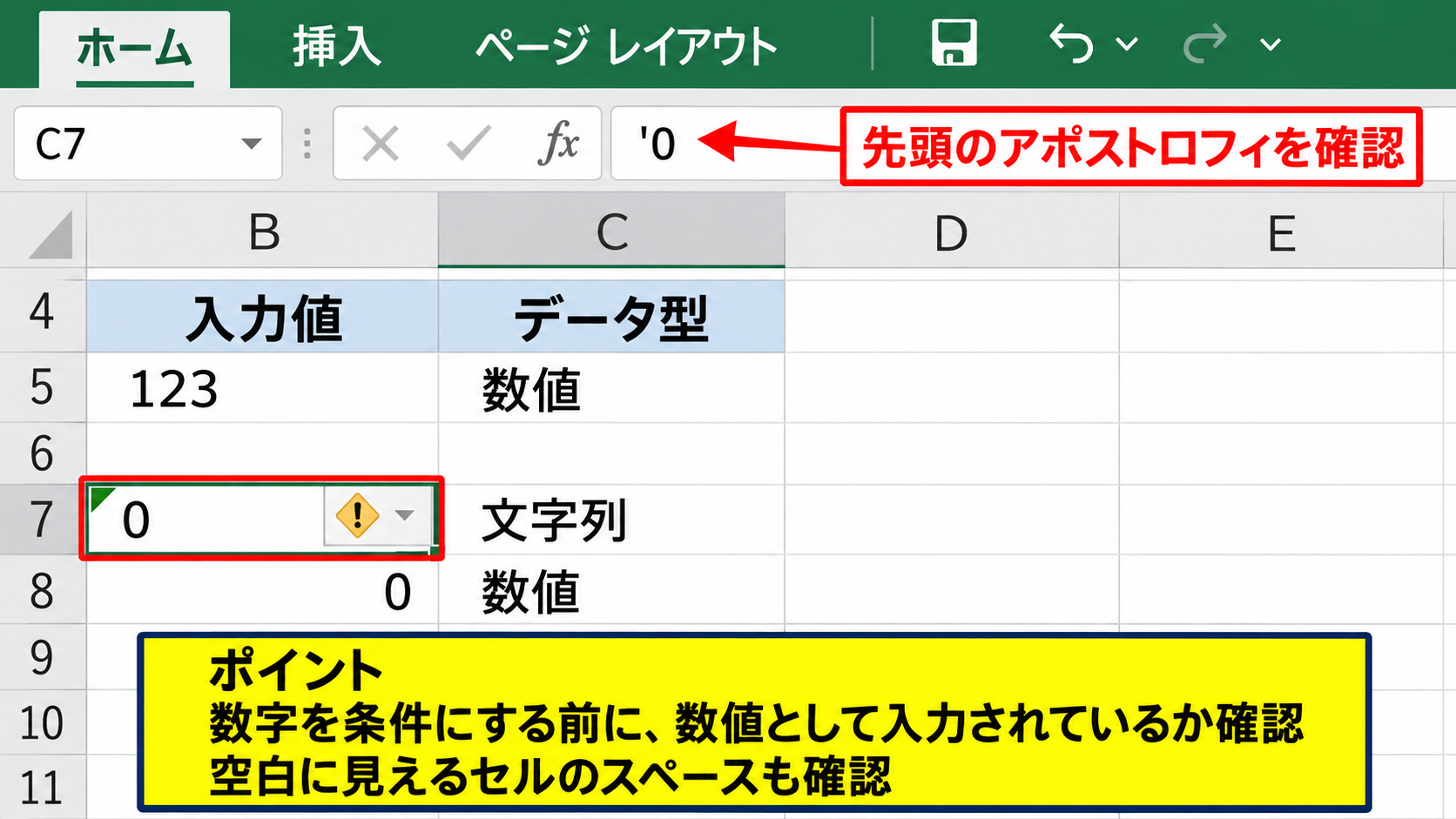Select column D header
This screenshot has height=819, width=1456.
pyautogui.click(x=952, y=232)
